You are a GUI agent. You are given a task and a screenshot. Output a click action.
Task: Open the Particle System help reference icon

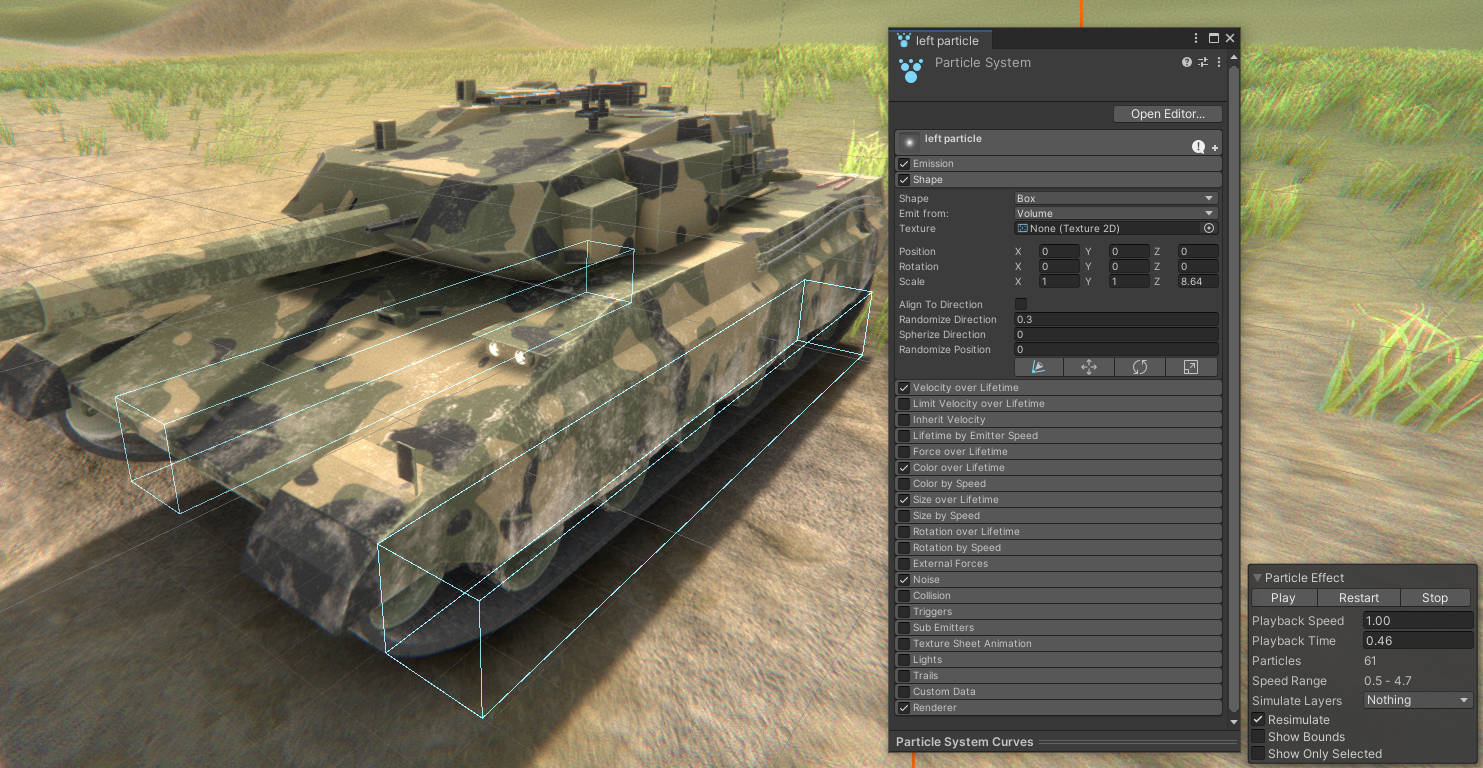(x=1187, y=62)
